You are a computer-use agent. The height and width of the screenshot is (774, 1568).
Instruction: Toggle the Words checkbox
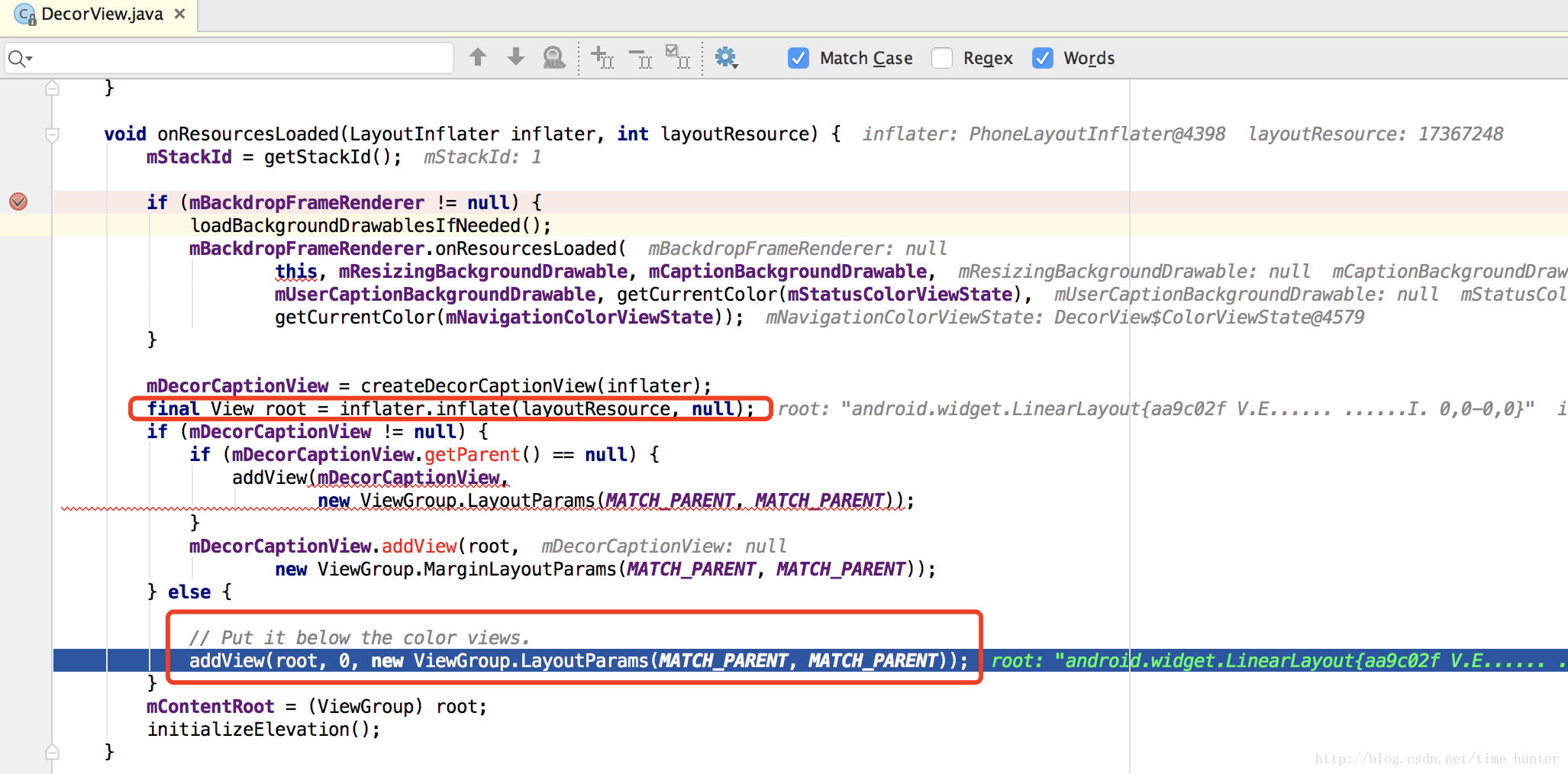1043,58
